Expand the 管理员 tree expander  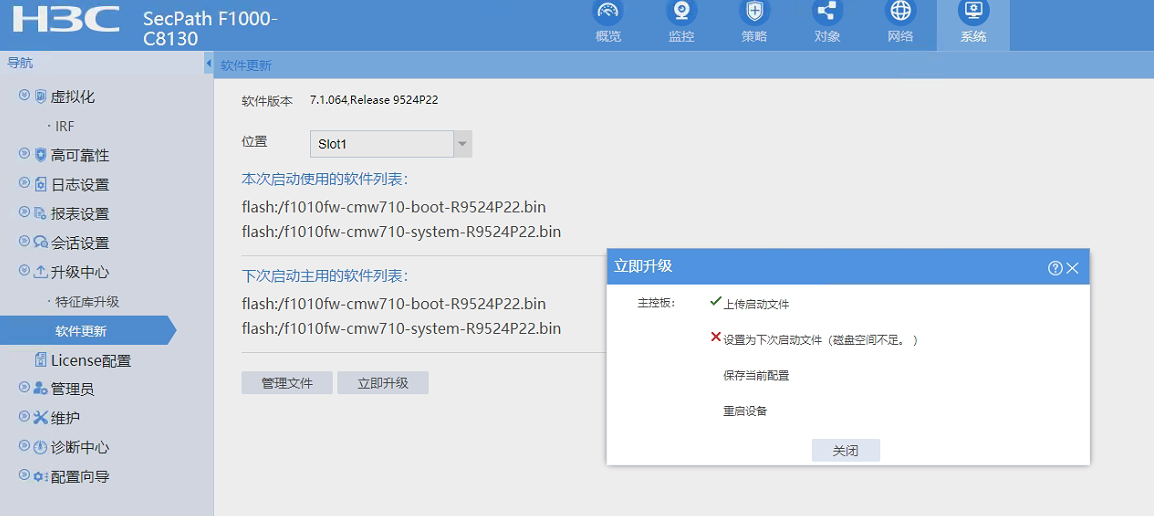(24, 386)
